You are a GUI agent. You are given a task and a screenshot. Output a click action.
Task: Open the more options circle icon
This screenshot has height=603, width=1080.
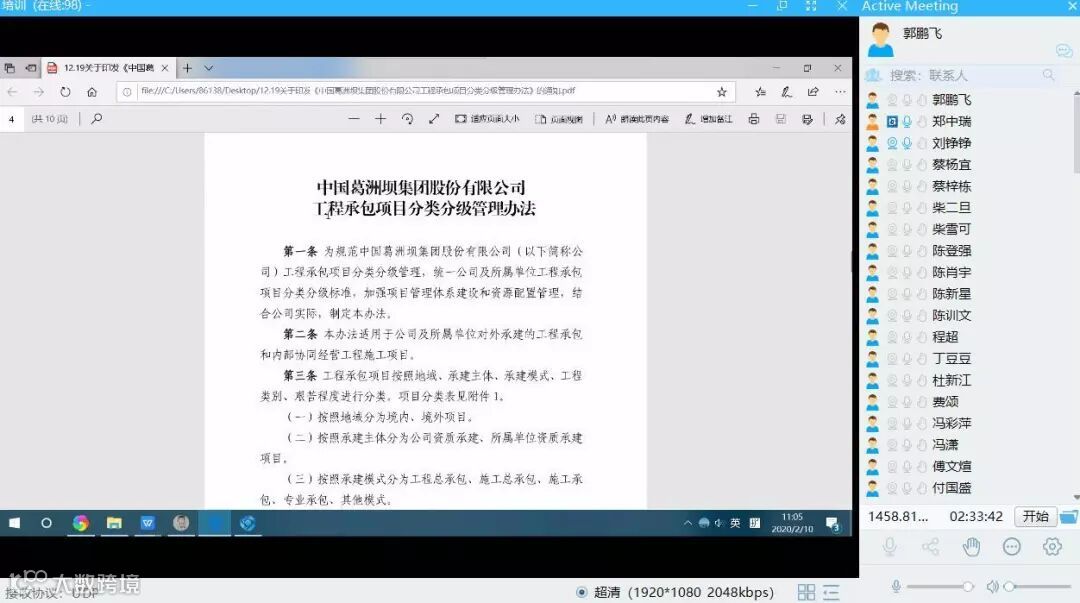1012,547
